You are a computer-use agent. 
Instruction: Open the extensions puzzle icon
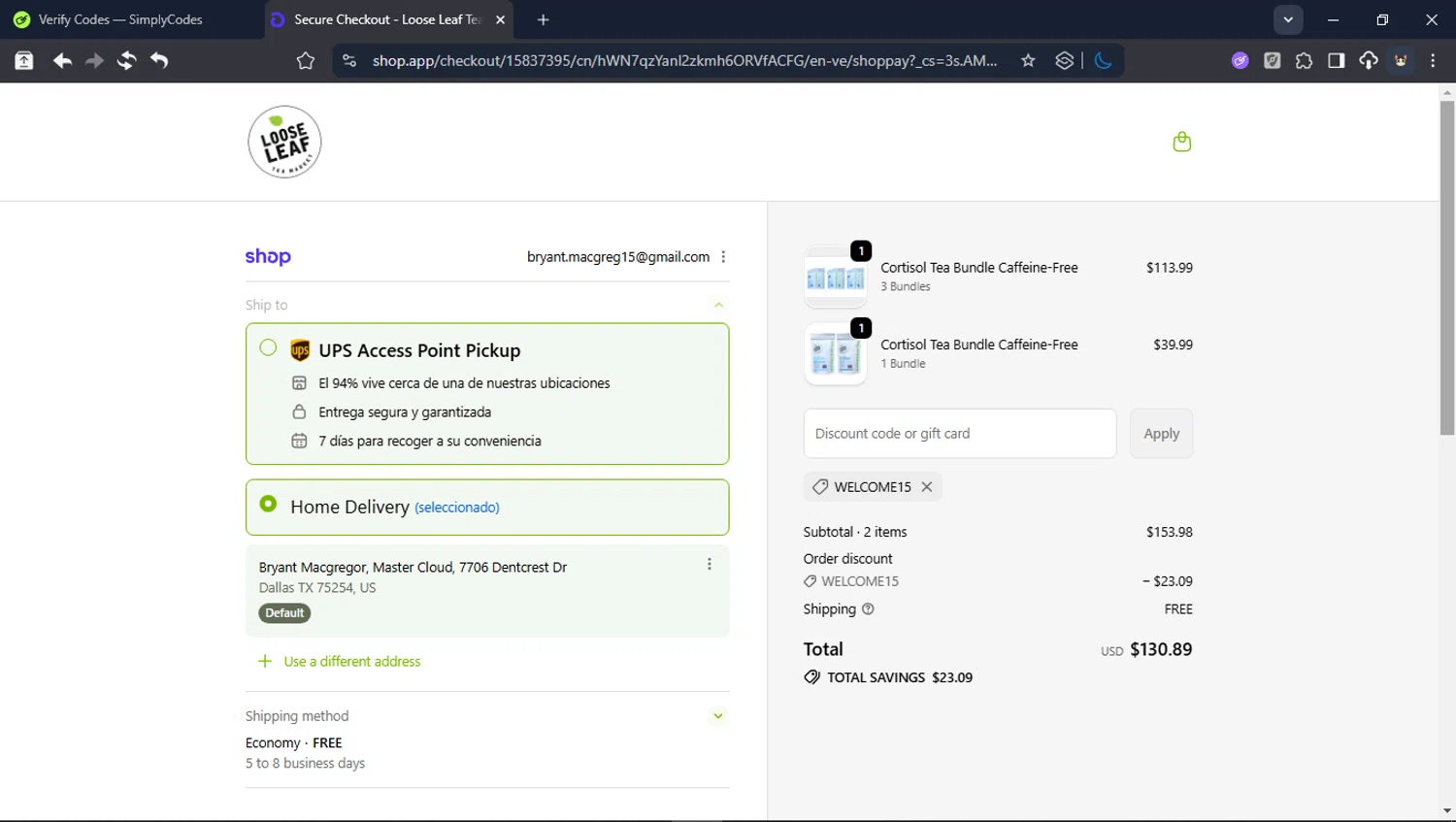tap(1304, 60)
